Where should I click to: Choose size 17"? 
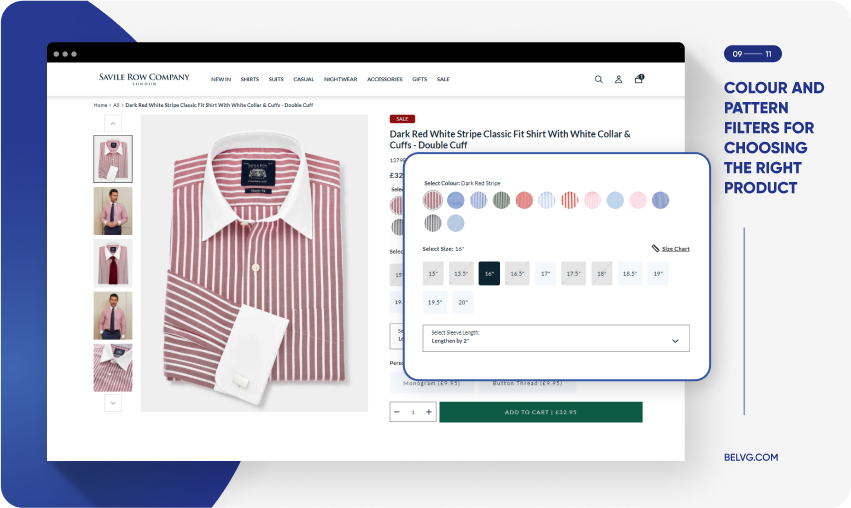click(x=545, y=274)
